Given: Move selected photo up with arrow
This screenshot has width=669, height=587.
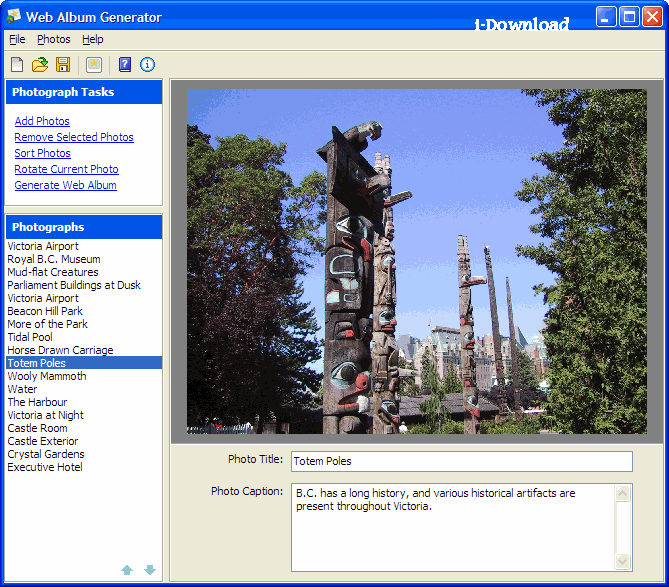Looking at the screenshot, I should (127, 570).
